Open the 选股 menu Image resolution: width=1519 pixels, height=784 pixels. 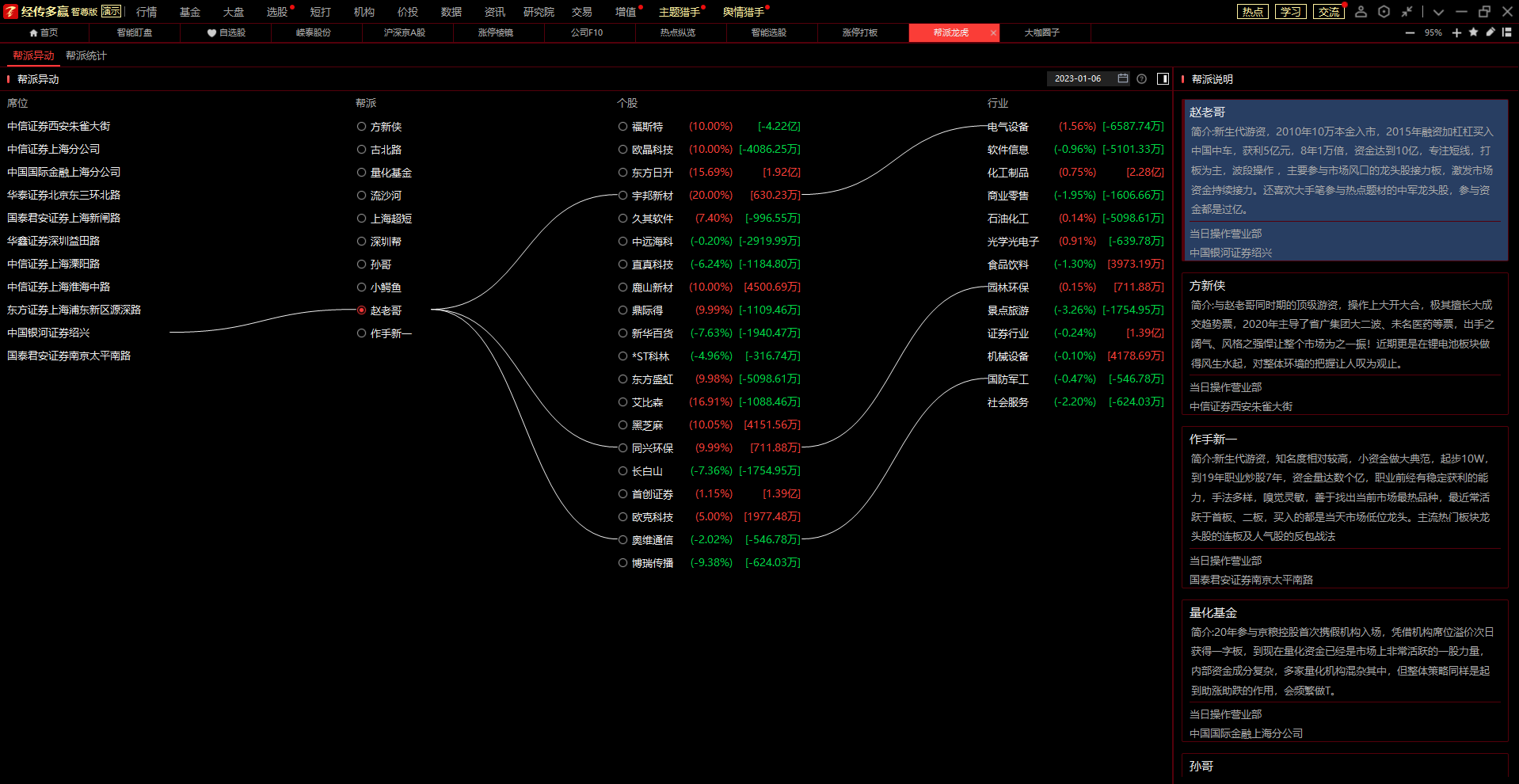coord(276,12)
